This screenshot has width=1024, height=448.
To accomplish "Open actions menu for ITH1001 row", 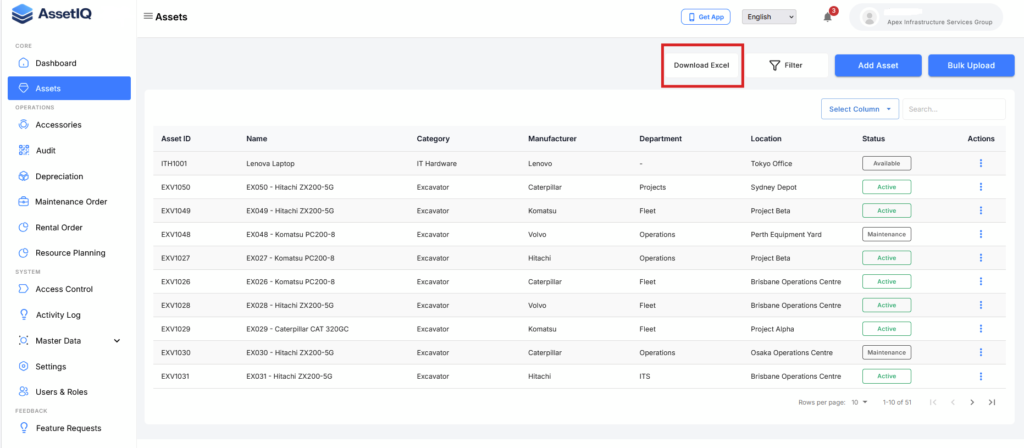I will (x=981, y=163).
